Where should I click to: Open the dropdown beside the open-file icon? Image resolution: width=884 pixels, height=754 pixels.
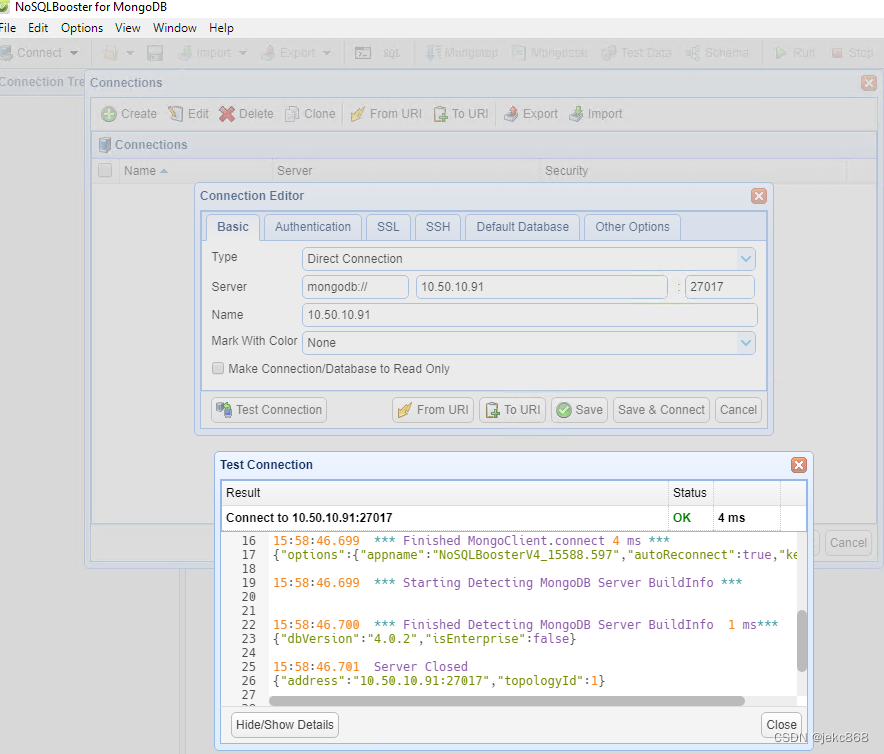tap(130, 53)
